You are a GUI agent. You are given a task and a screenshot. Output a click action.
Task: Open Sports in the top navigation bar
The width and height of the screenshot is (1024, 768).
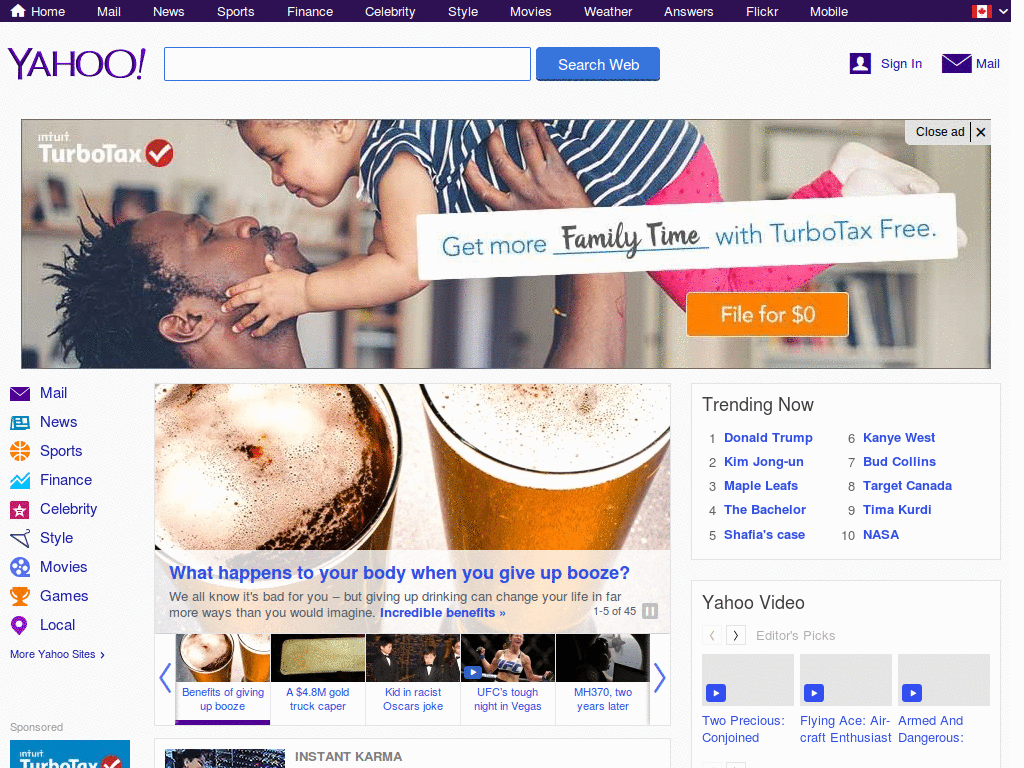click(x=236, y=11)
